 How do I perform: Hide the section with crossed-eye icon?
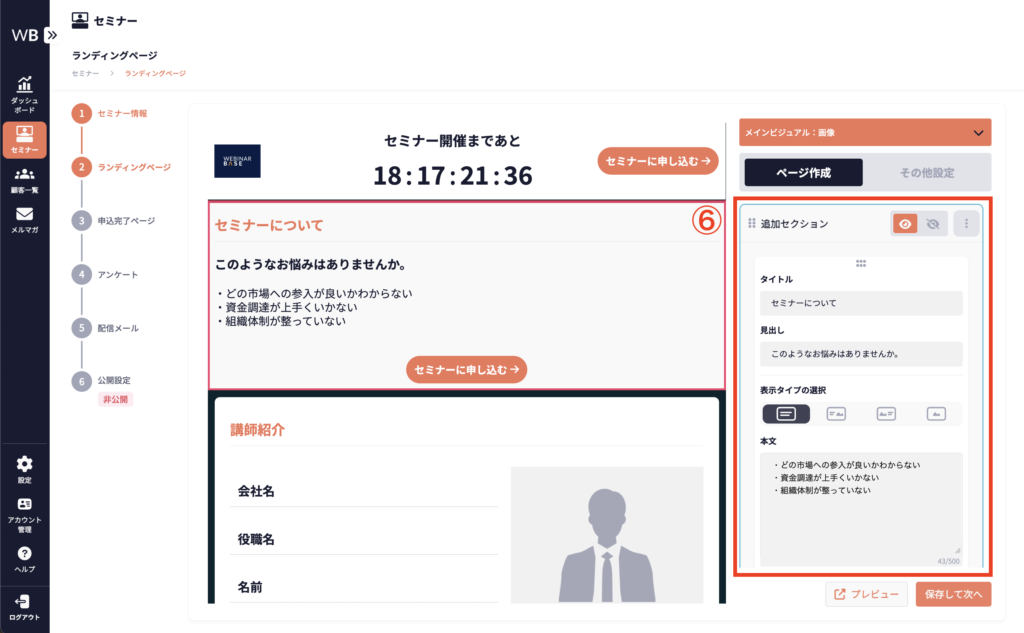coord(932,224)
